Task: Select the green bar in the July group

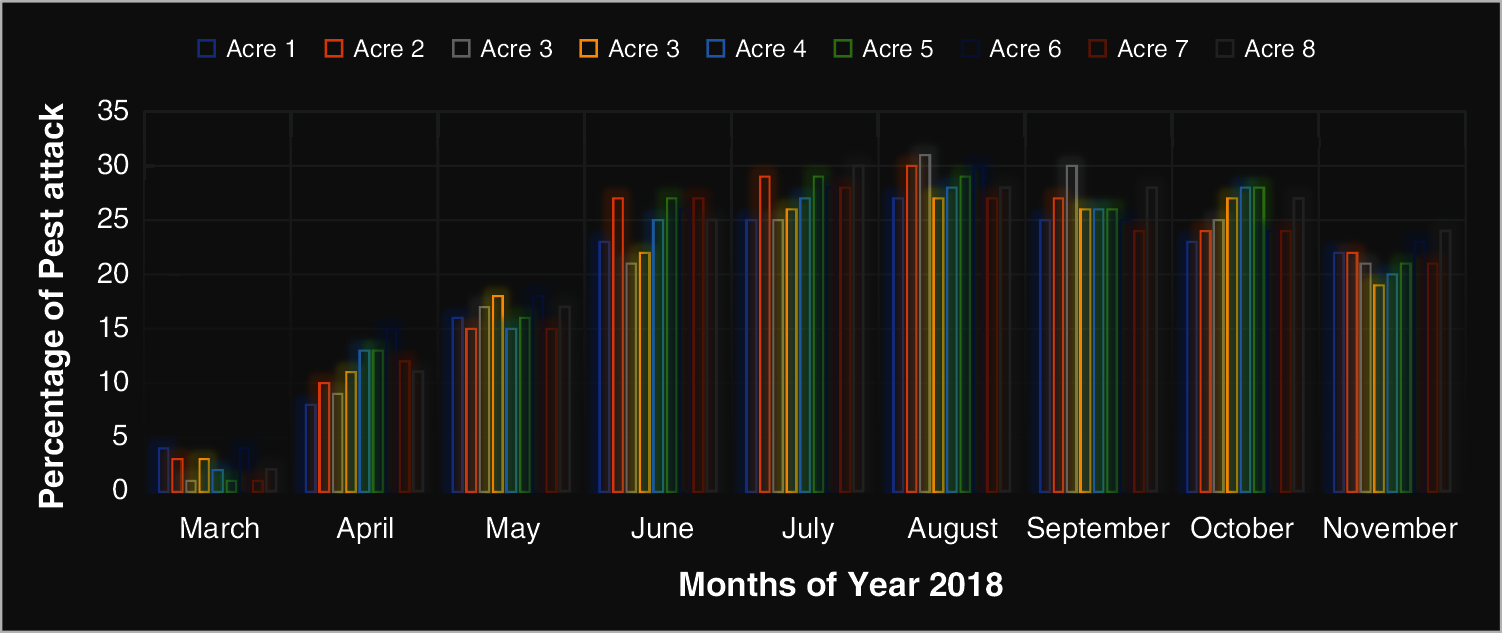Action: pos(818,333)
